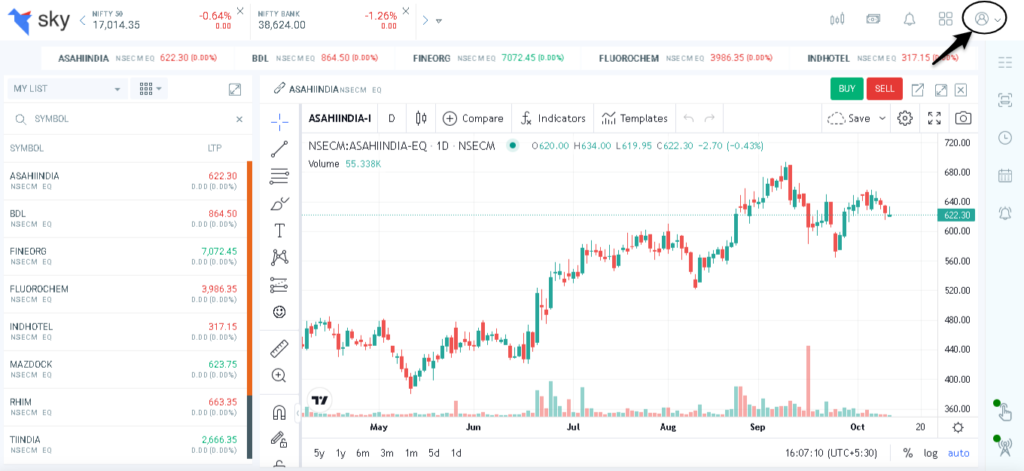Click the Save chart layout button

(x=849, y=118)
